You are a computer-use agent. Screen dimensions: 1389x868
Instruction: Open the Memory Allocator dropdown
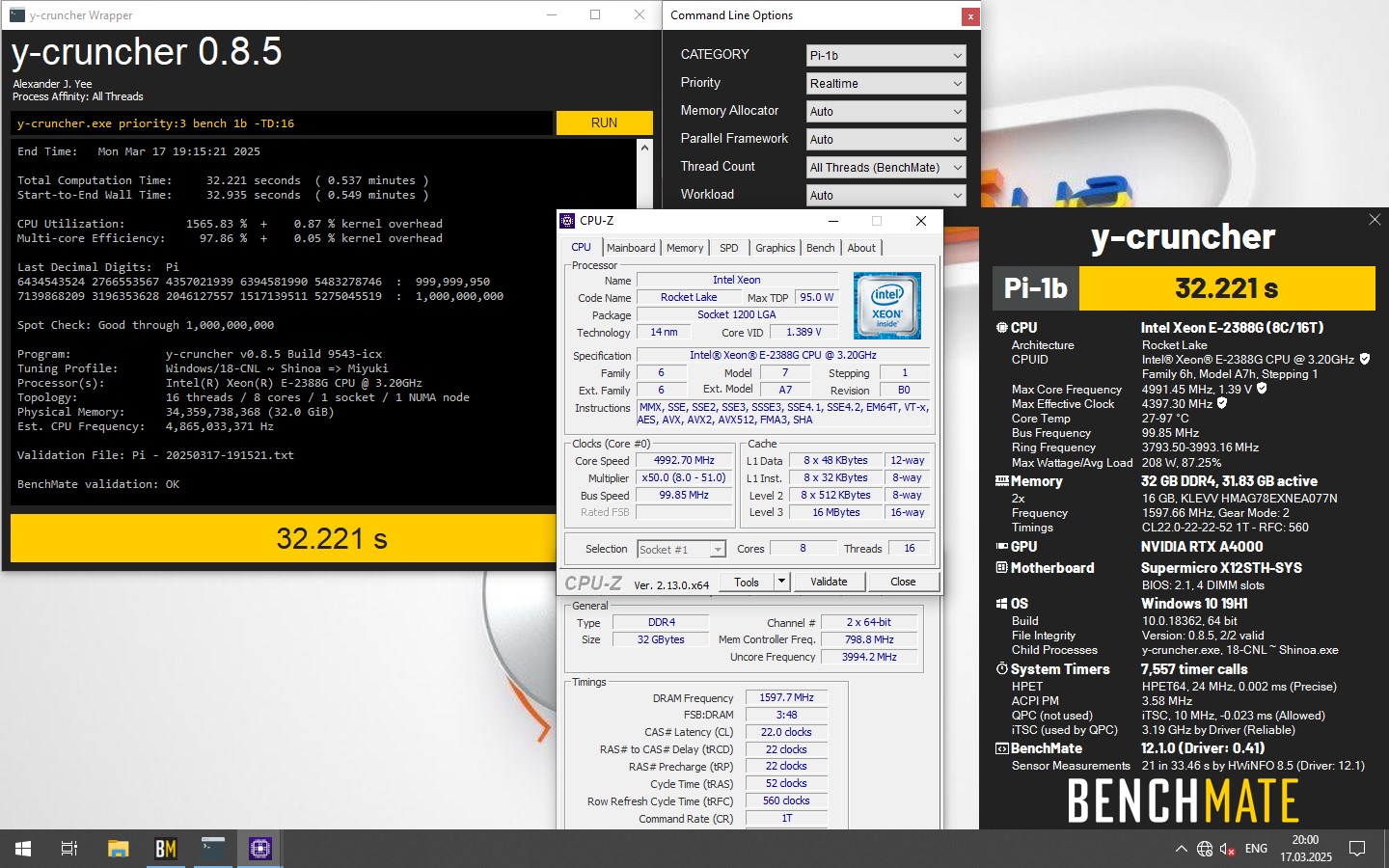[885, 112]
